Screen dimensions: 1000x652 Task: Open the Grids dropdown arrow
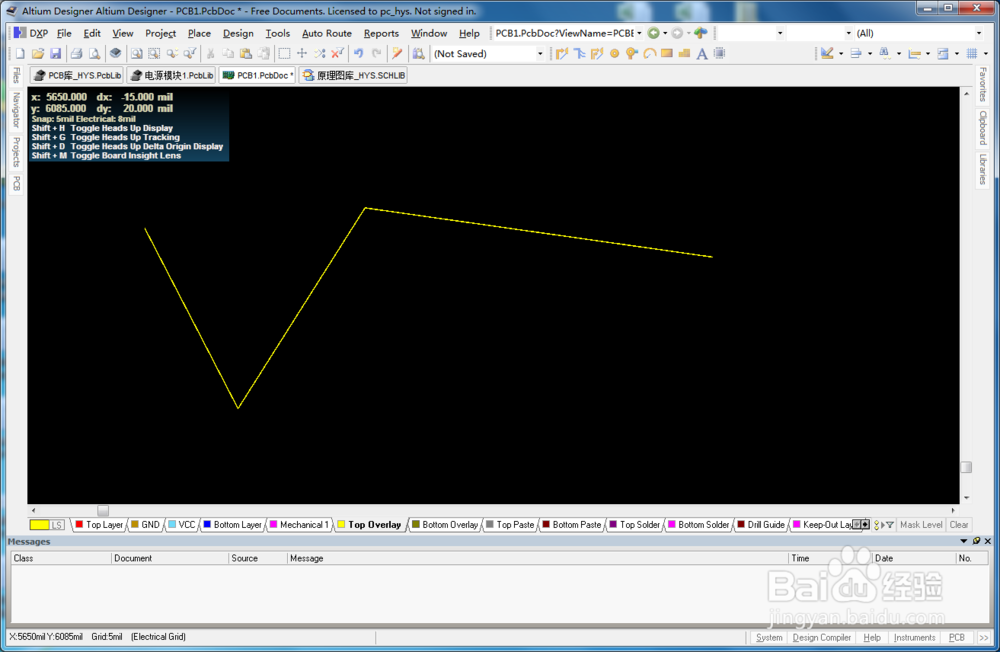coord(986,54)
